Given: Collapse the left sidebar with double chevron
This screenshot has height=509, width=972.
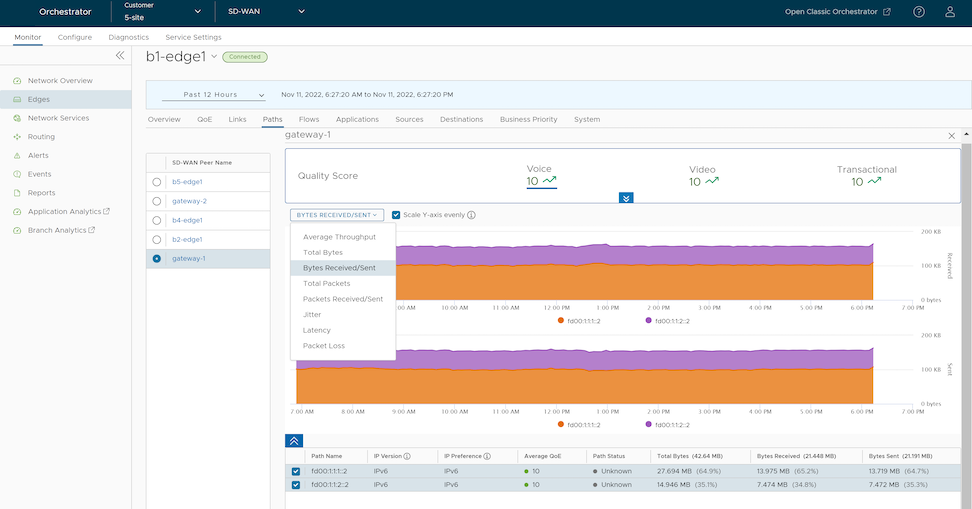Looking at the screenshot, I should click(120, 56).
